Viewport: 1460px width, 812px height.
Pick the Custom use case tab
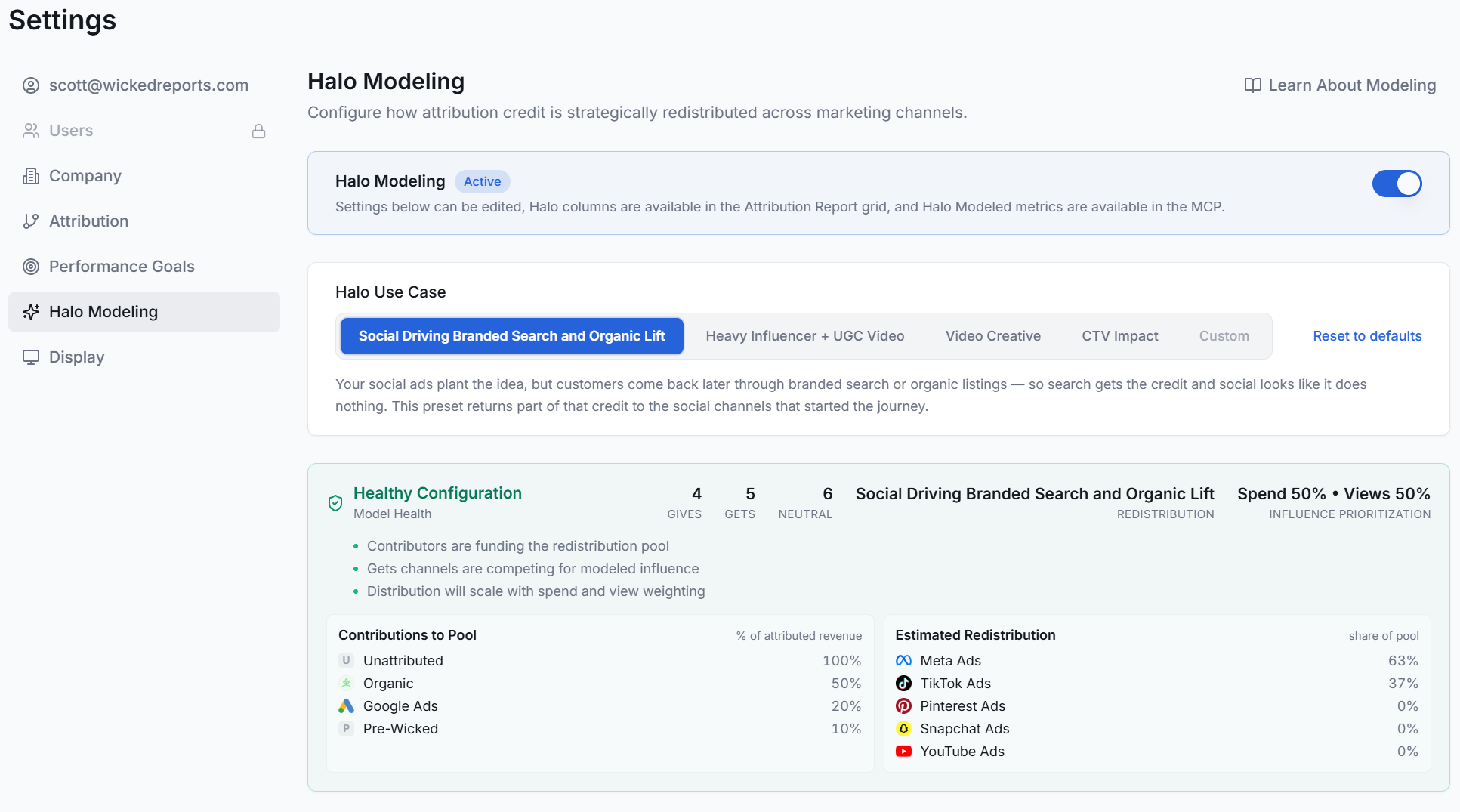click(x=1224, y=336)
